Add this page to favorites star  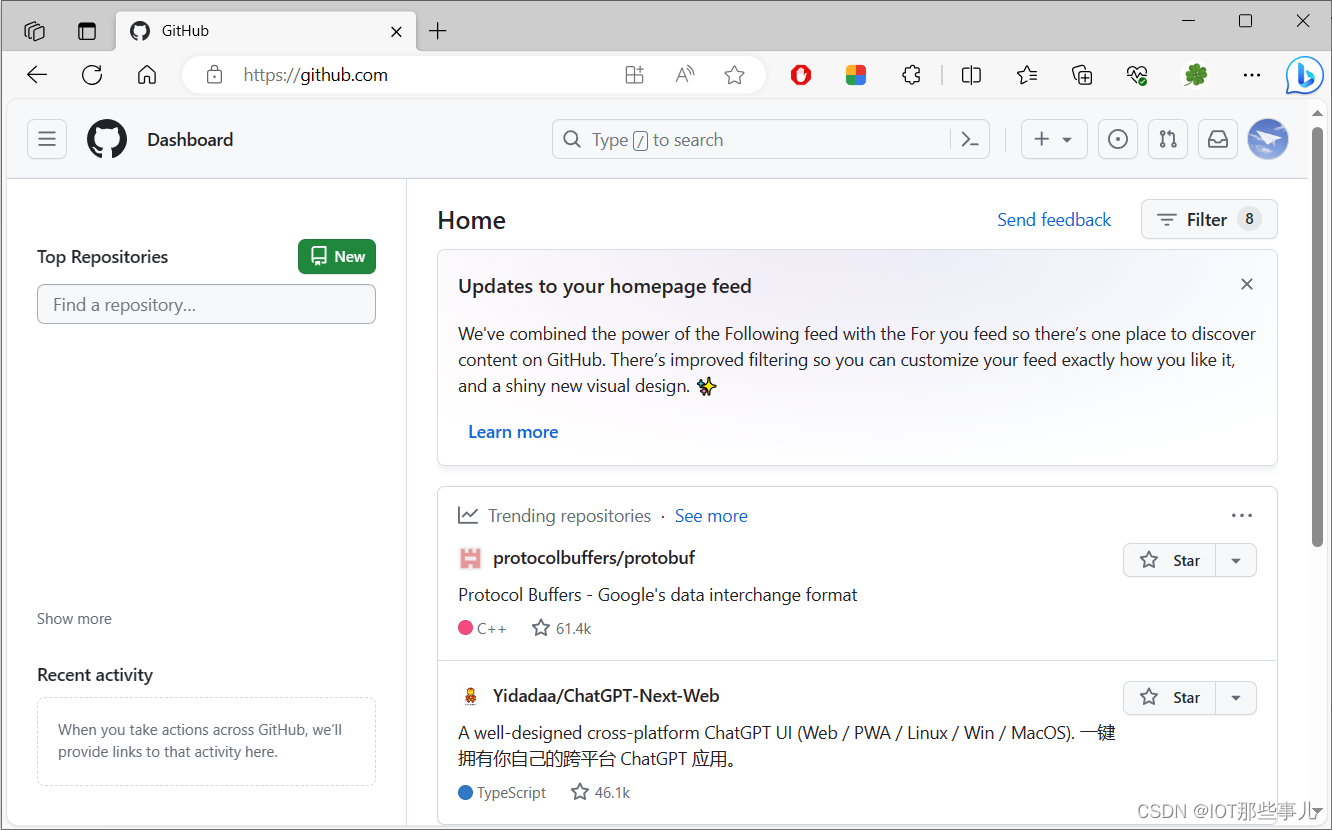coord(735,75)
